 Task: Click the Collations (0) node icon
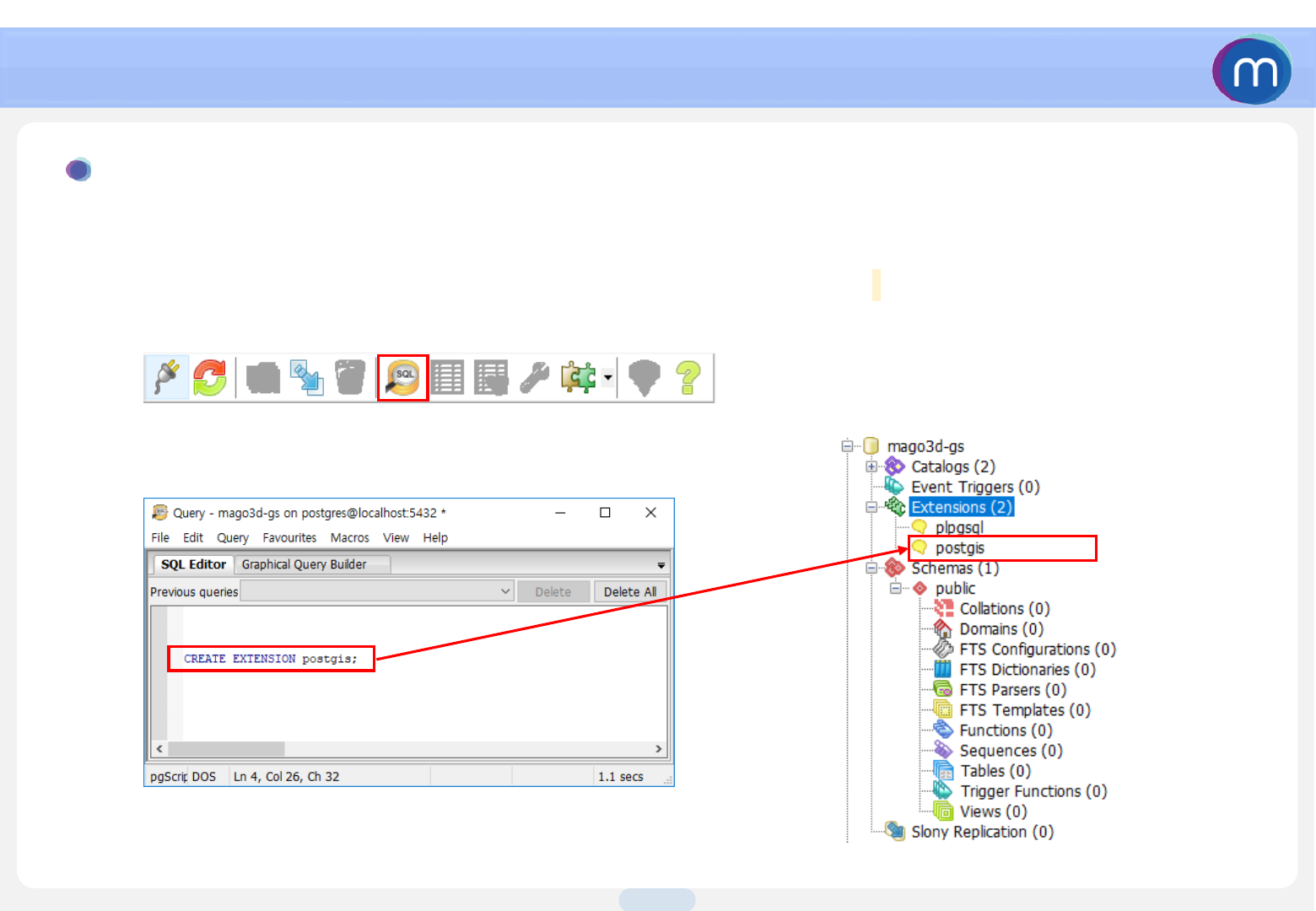pyautogui.click(x=943, y=608)
